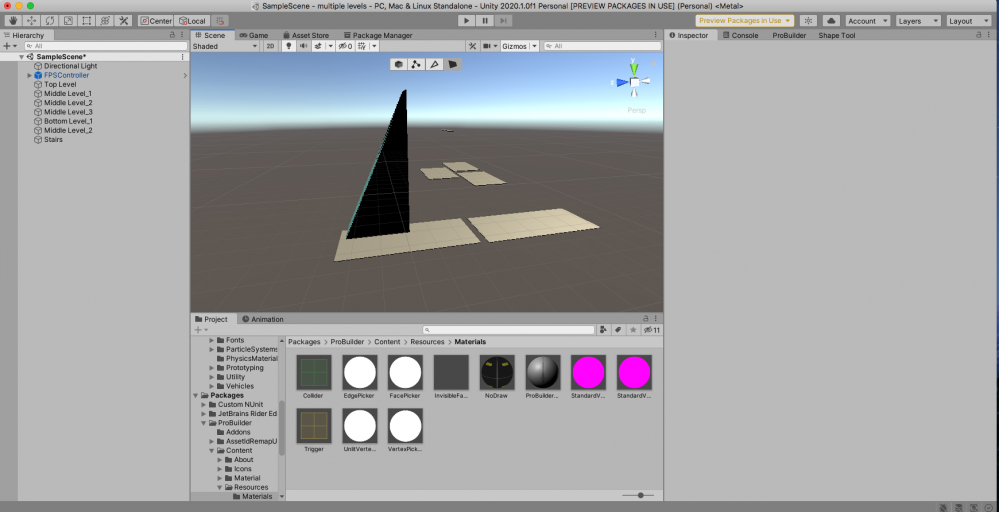Select ProBuilder Edge mode icon
999x512 pixels.
435,64
